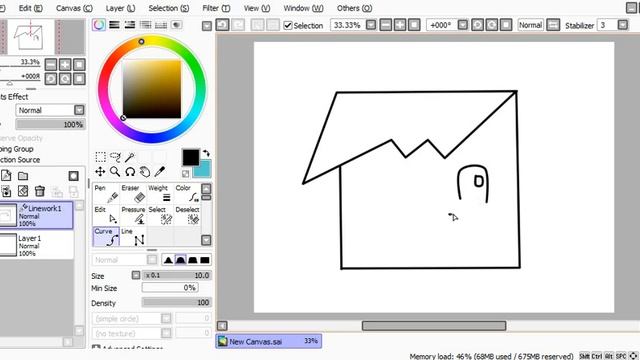The width and height of the screenshot is (640, 360).
Task: Zoom in using the navigator panel plus
Action: click(65, 64)
